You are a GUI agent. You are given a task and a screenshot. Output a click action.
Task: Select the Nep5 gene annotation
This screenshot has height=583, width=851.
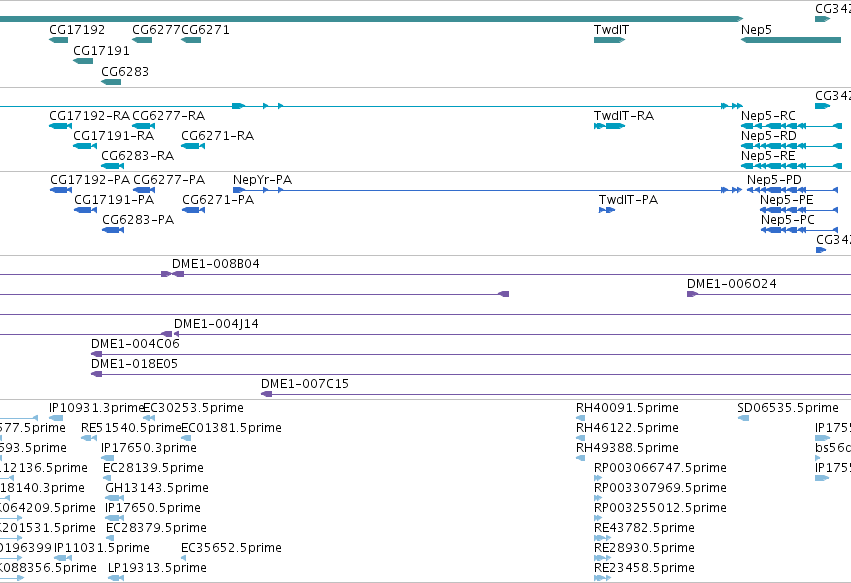pyautogui.click(x=791, y=40)
